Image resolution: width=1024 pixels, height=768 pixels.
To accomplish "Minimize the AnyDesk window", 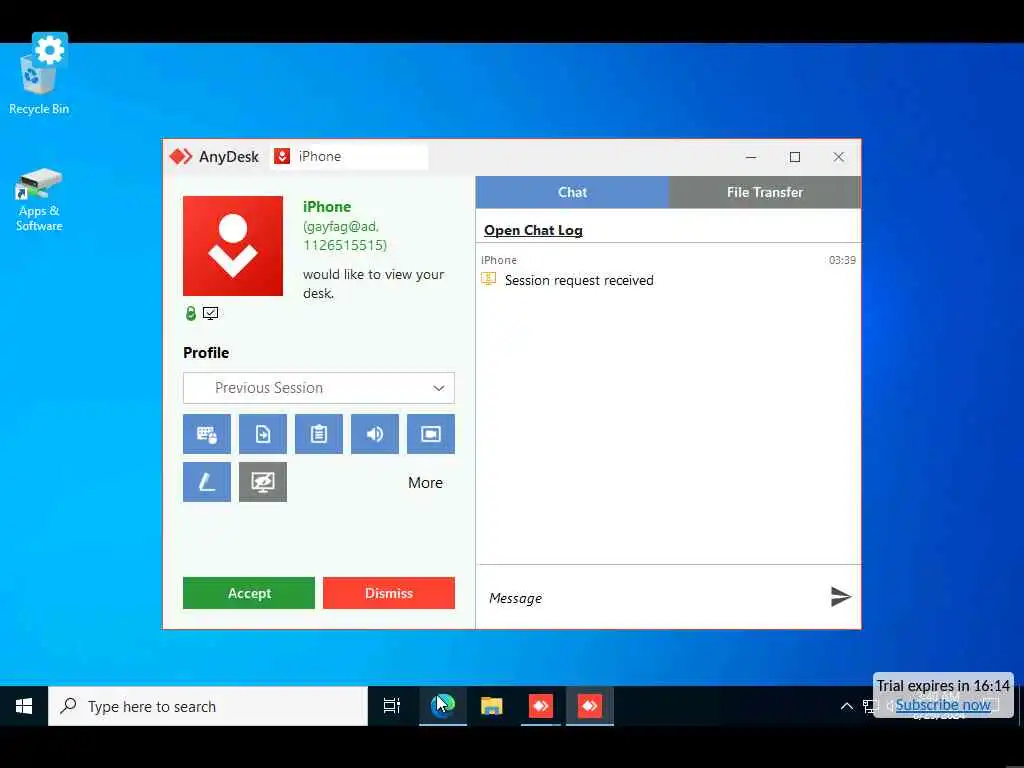I will pos(751,157).
